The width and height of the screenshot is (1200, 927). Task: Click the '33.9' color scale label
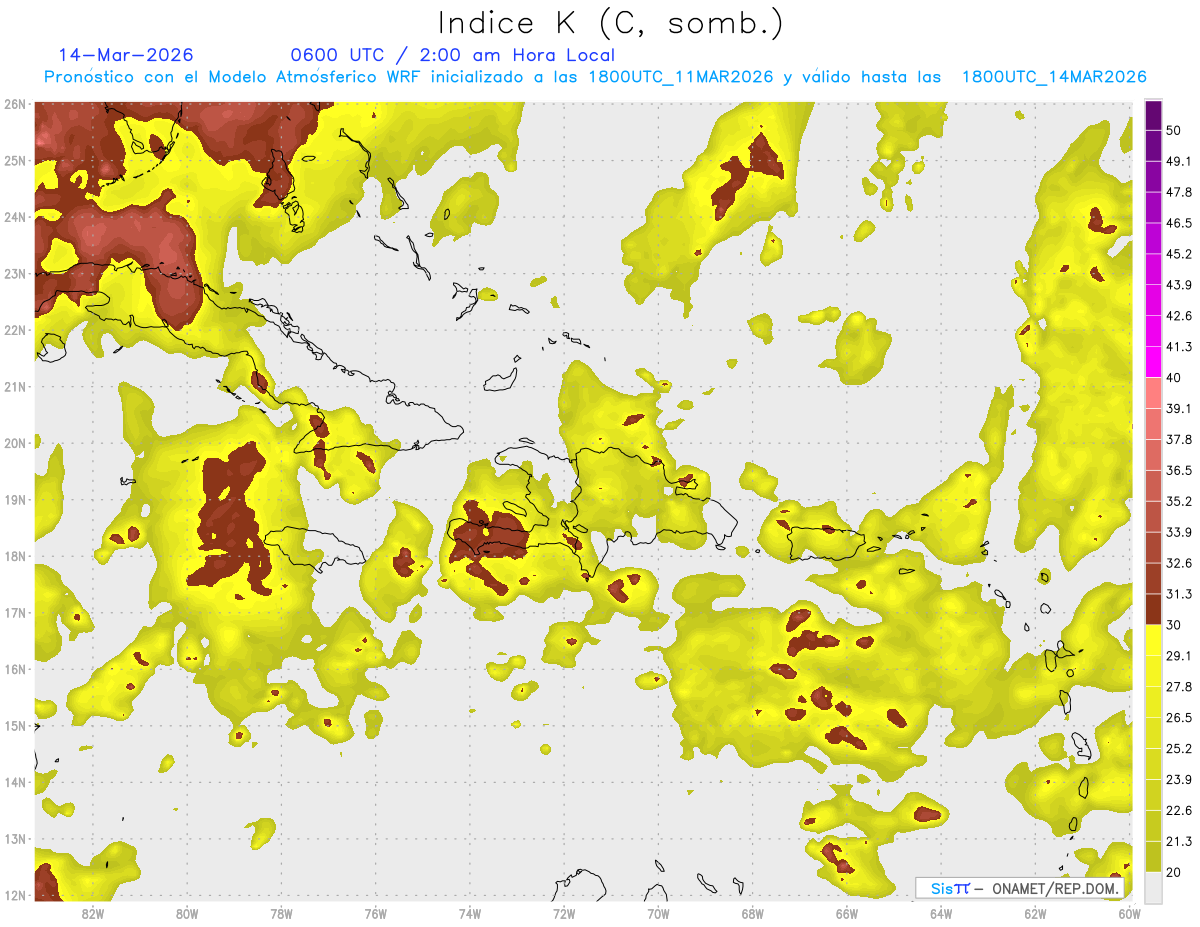click(x=1178, y=532)
